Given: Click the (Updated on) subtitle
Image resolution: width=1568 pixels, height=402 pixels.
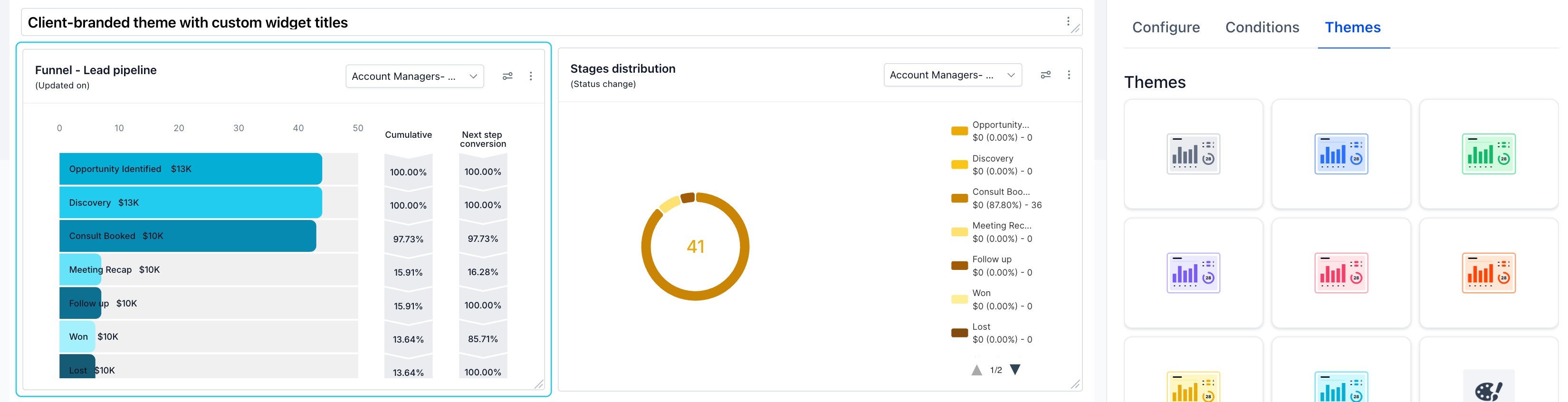Looking at the screenshot, I should [x=62, y=85].
